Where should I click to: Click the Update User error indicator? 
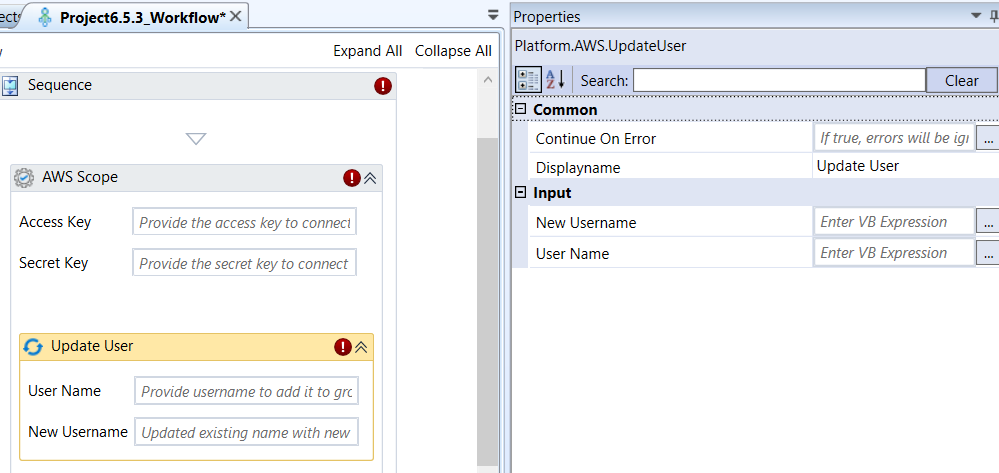point(343,347)
